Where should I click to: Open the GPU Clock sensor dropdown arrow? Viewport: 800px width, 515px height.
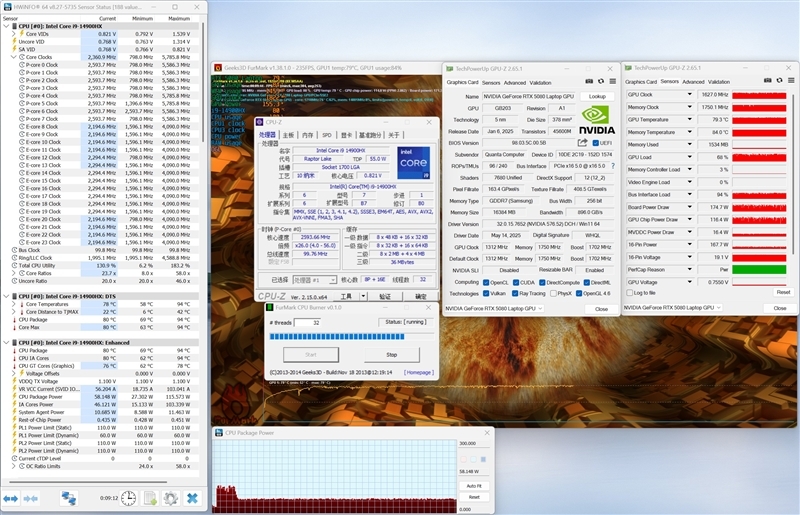coord(689,94)
